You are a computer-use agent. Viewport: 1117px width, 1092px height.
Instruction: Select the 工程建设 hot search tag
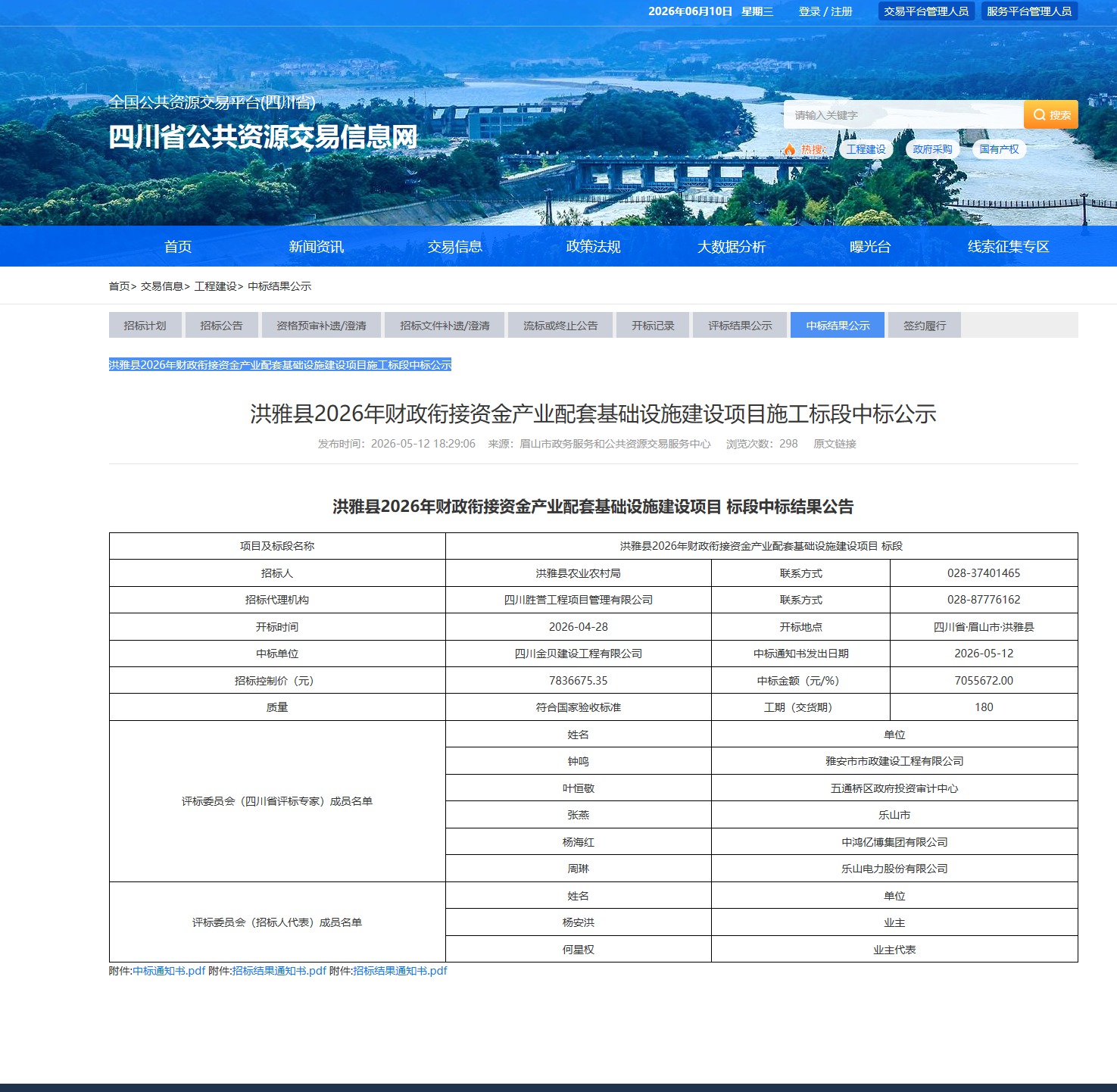866,149
